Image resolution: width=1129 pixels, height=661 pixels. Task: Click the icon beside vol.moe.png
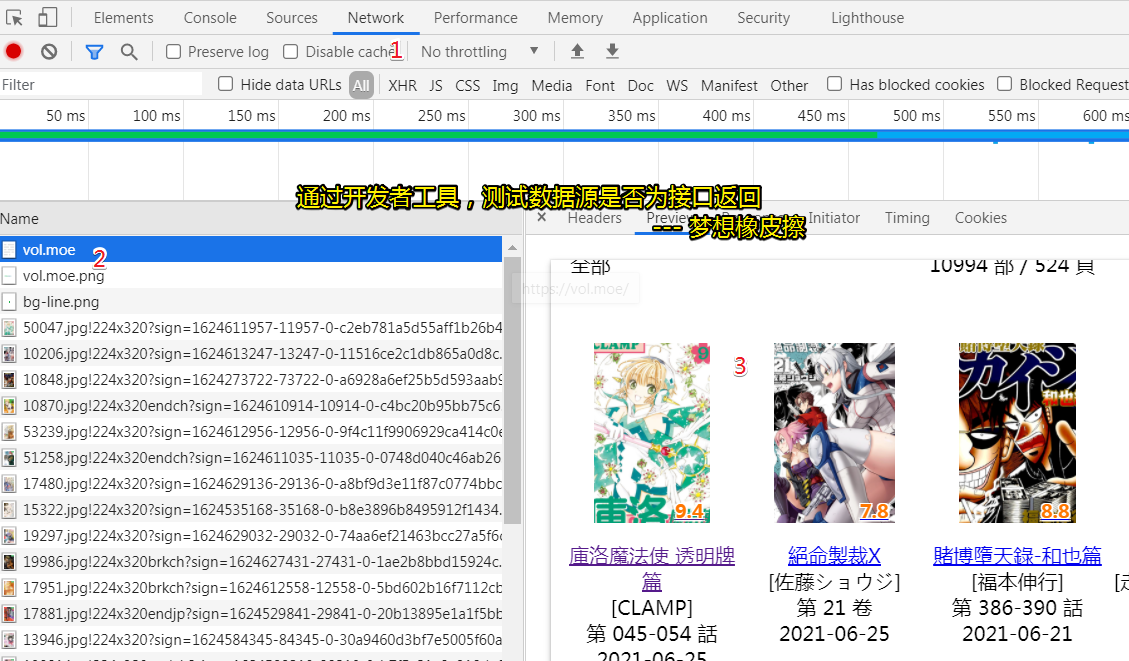(x=9, y=276)
